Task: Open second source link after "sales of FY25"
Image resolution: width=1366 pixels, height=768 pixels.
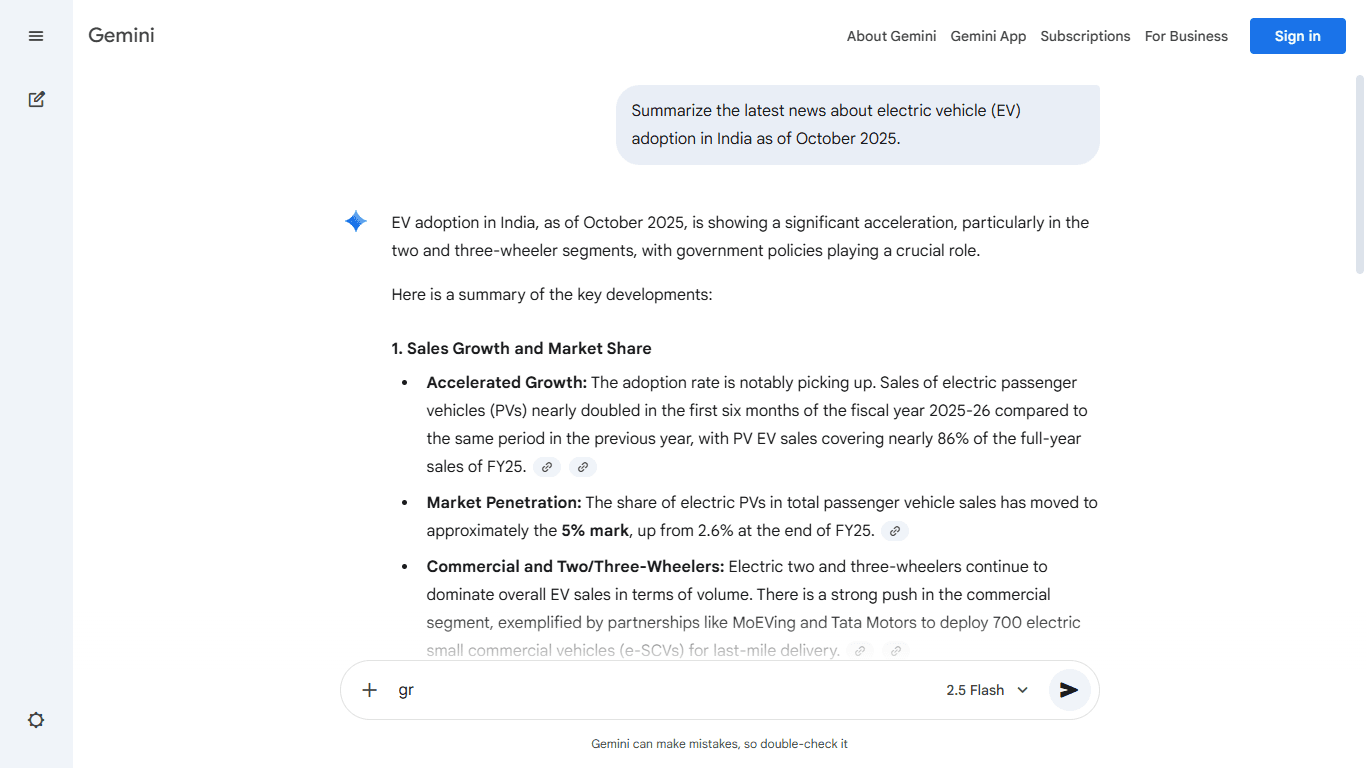Action: 582,467
